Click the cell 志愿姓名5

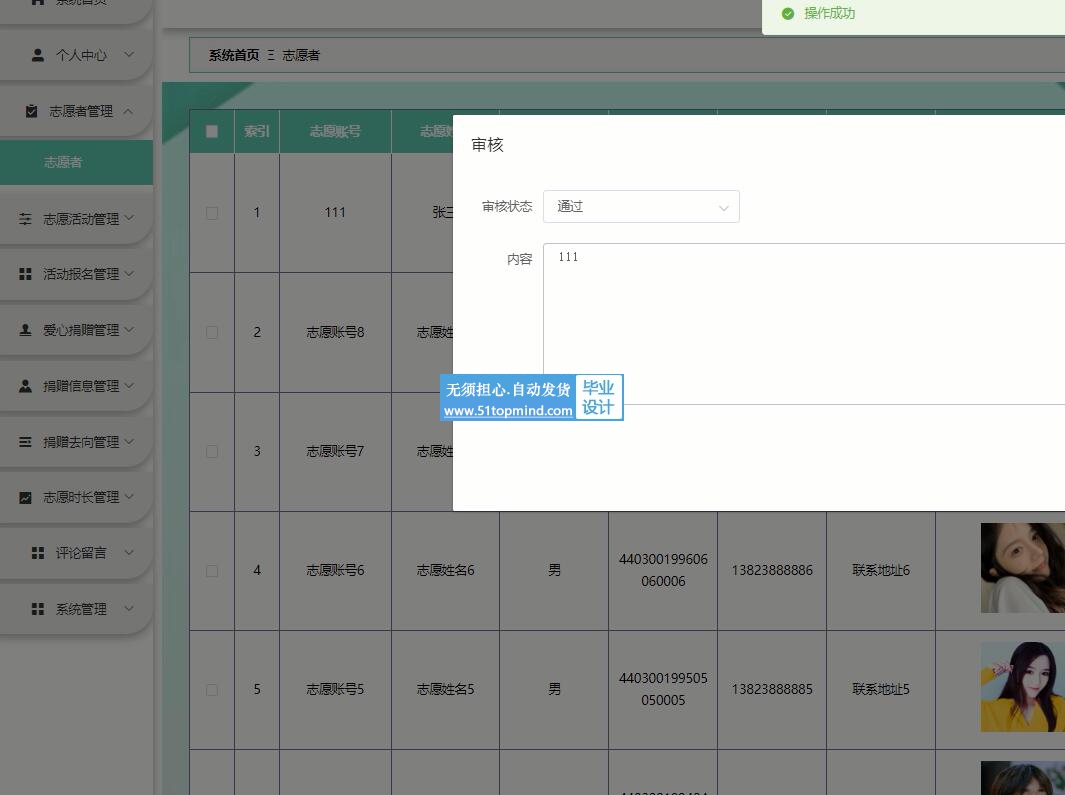click(x=446, y=690)
